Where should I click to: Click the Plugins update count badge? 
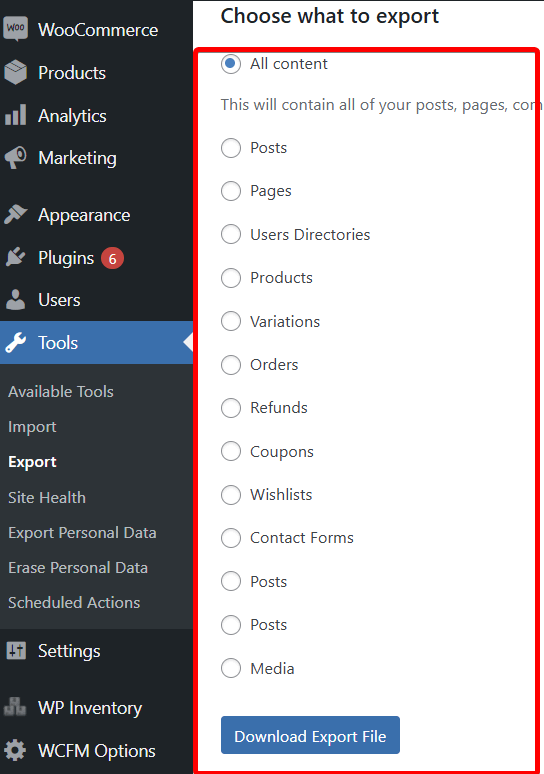113,258
